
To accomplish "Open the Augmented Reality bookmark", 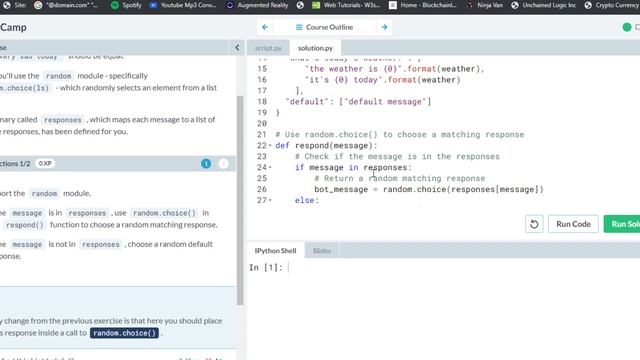I will coord(257,5).
